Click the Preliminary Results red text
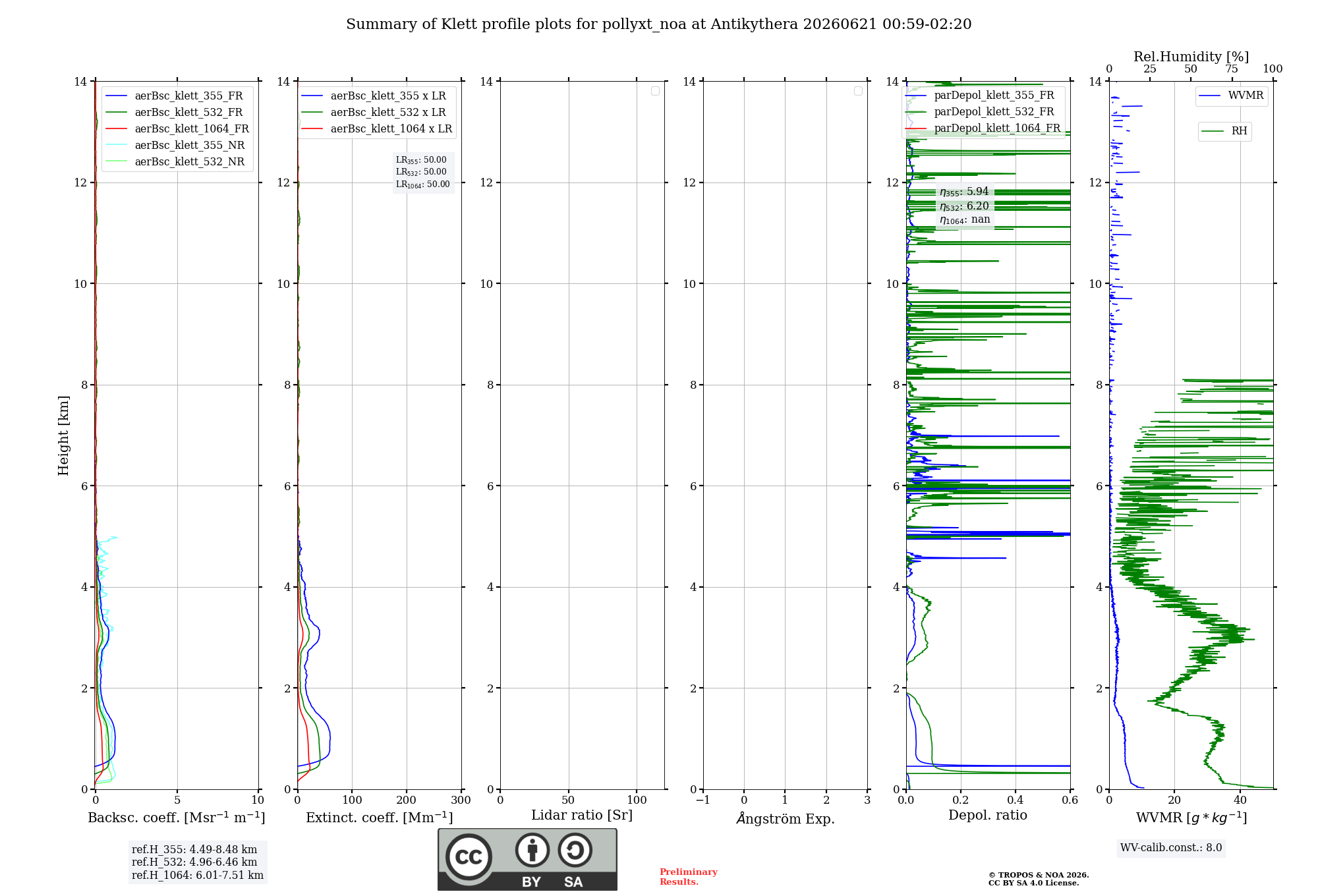This screenshot has height=896, width=1318. (x=688, y=877)
